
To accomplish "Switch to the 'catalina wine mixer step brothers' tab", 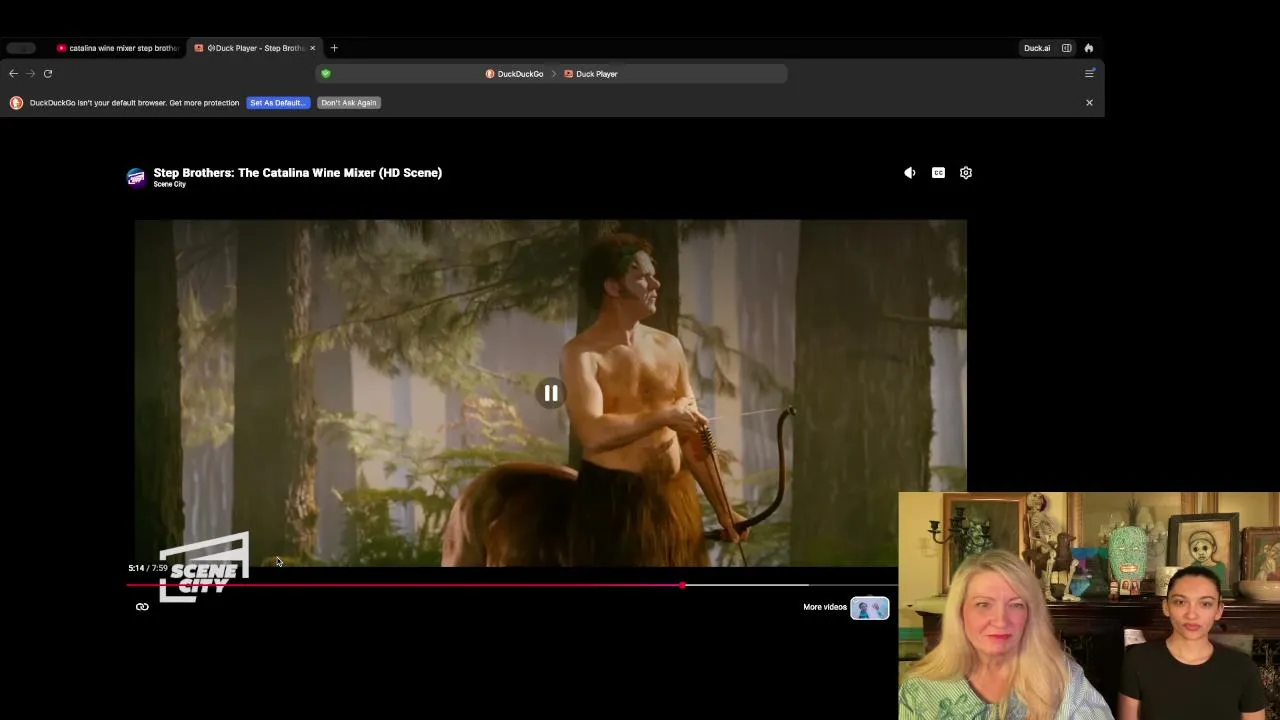I will pyautogui.click(x=117, y=48).
